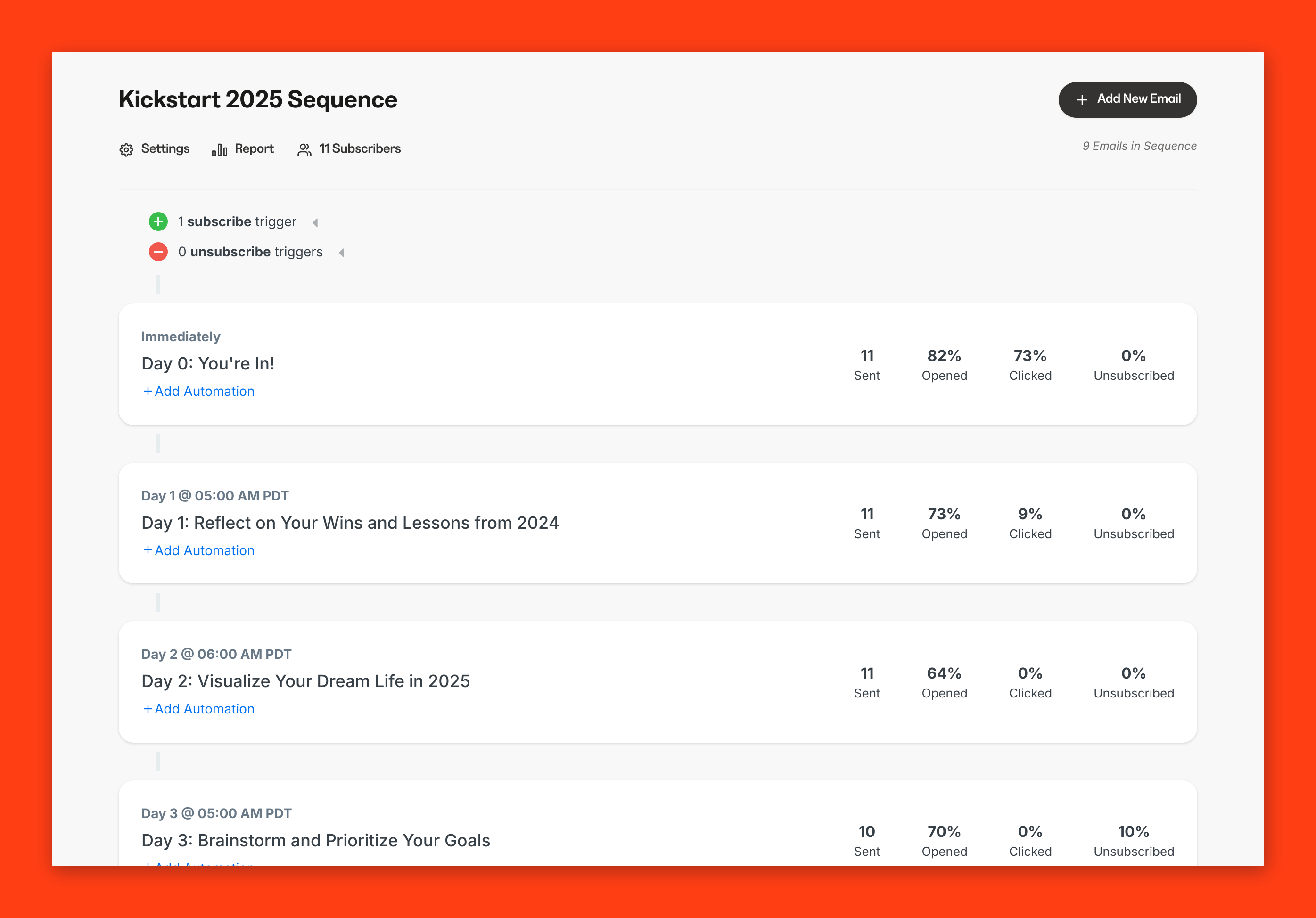Image resolution: width=1316 pixels, height=918 pixels.
Task: Expand the unsubscribe triggers arrow
Action: click(x=342, y=253)
